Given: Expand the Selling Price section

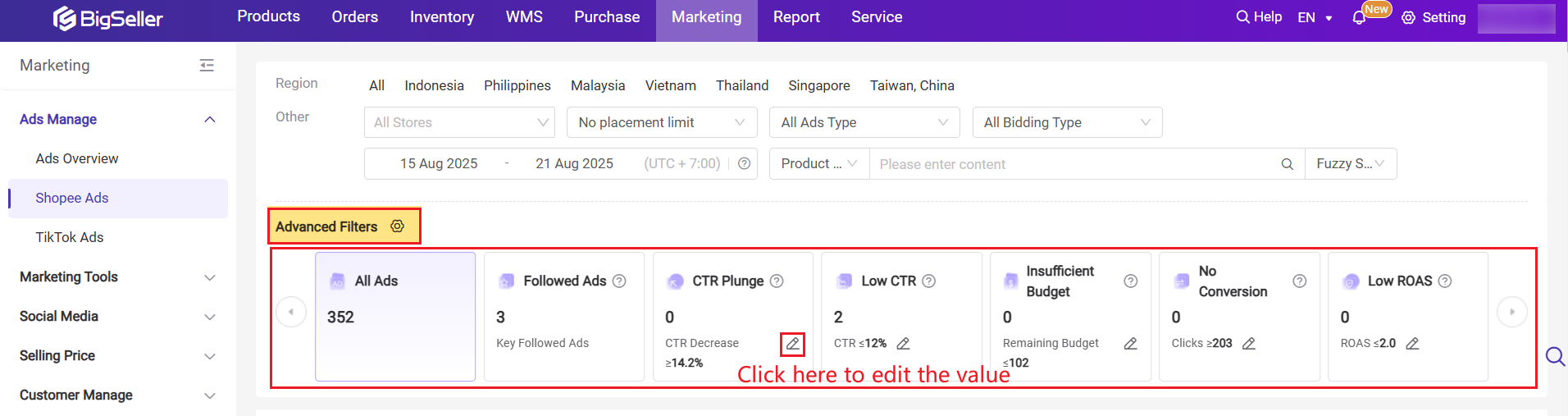Looking at the screenshot, I should [210, 356].
